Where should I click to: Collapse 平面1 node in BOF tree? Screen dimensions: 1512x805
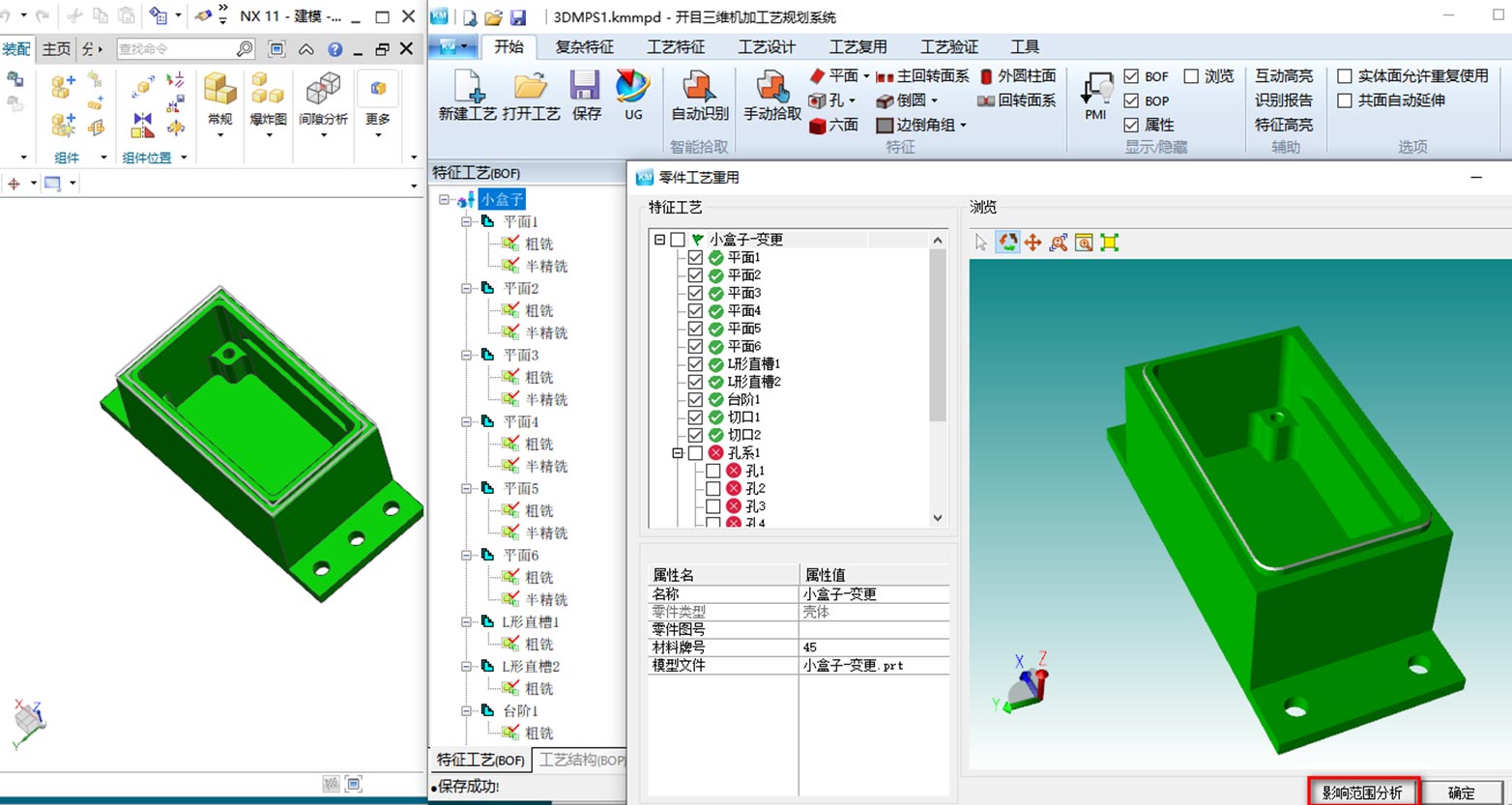pos(467,222)
